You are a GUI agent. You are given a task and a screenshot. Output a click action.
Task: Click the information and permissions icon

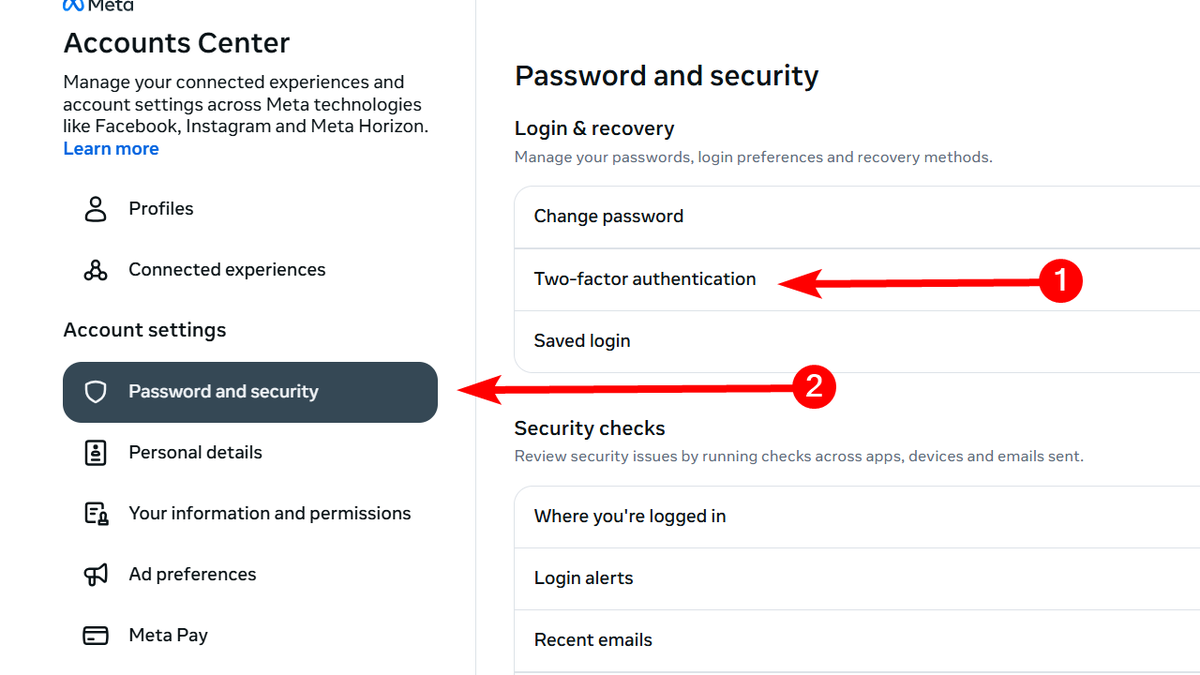pos(96,514)
